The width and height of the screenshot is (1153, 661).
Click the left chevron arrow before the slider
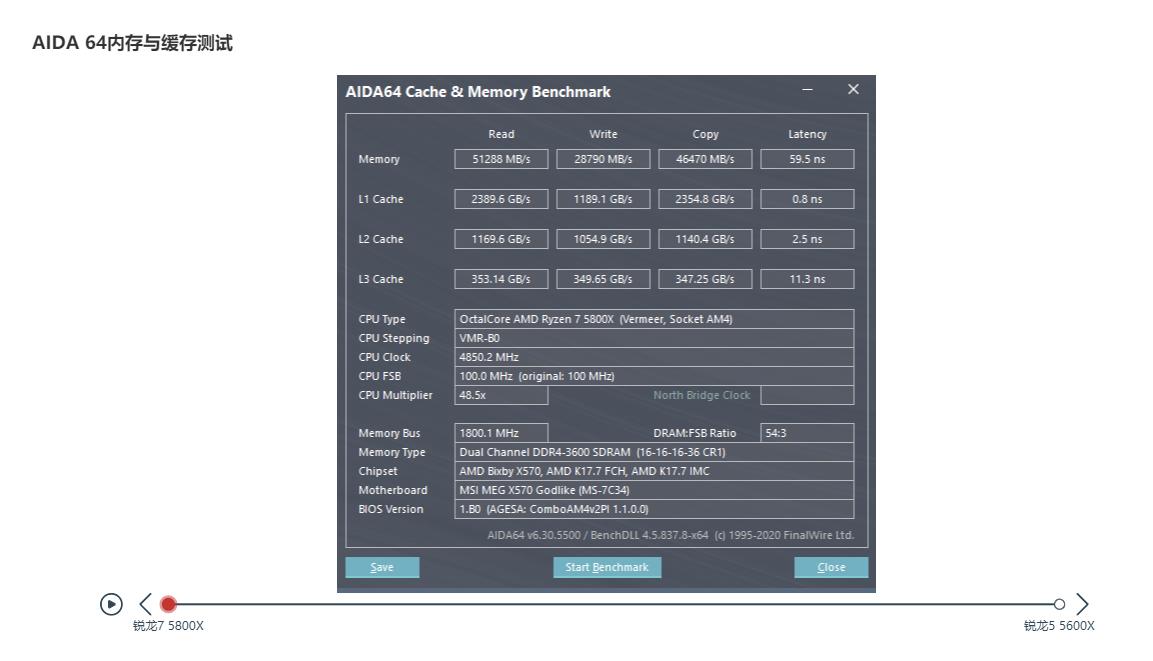[144, 604]
